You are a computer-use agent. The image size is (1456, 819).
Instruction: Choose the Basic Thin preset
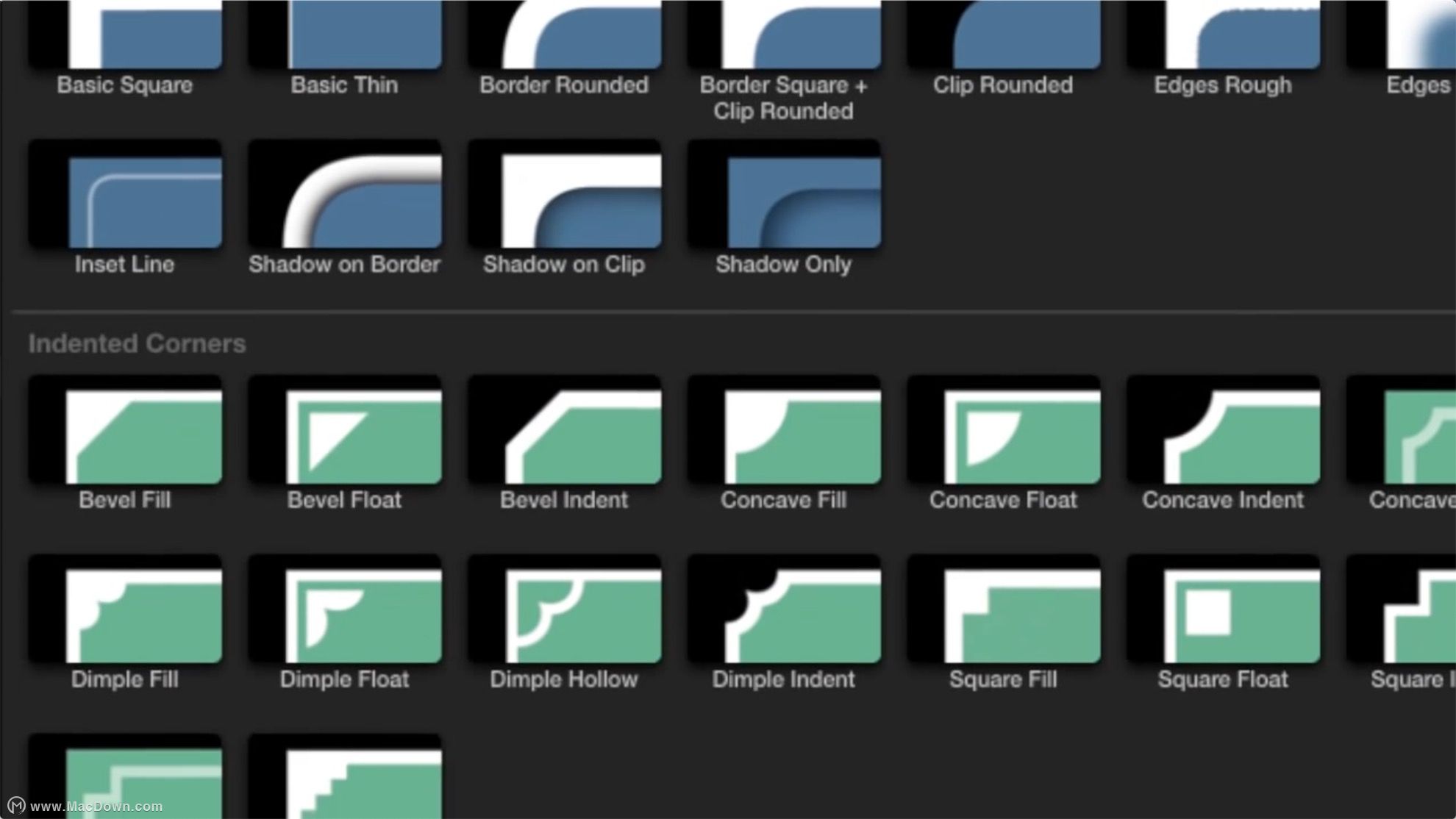(x=344, y=37)
